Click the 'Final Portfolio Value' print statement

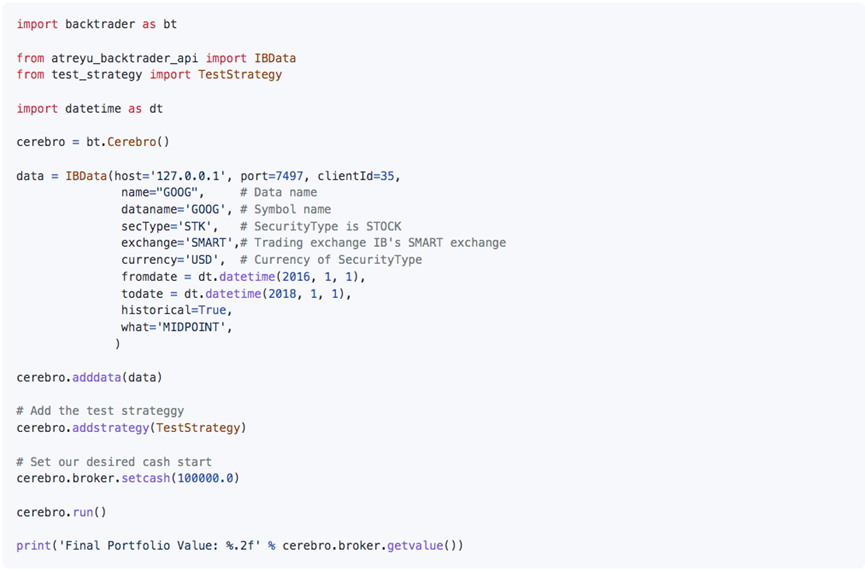click(x=240, y=546)
